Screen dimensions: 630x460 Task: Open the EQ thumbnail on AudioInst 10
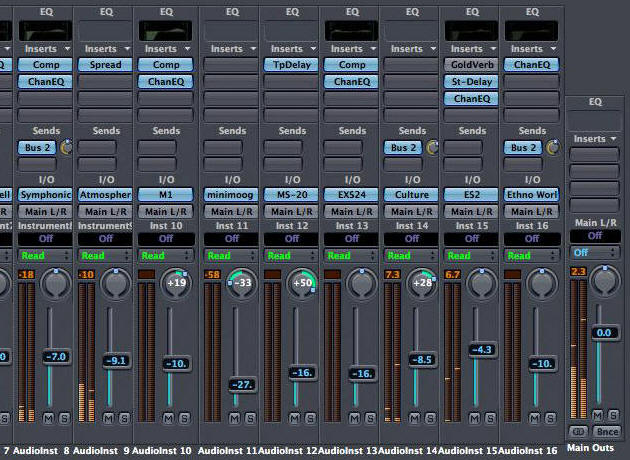(x=165, y=31)
